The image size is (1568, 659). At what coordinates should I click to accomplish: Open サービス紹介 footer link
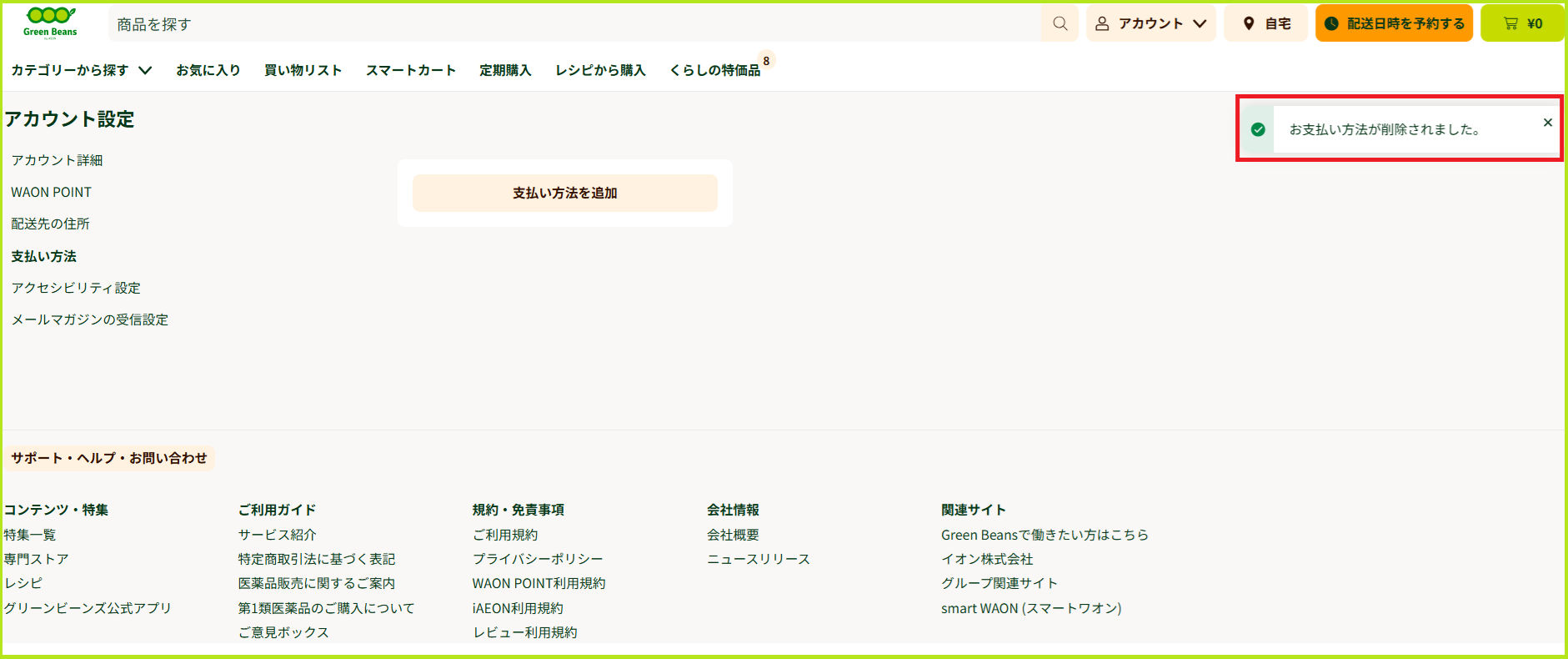(x=278, y=535)
